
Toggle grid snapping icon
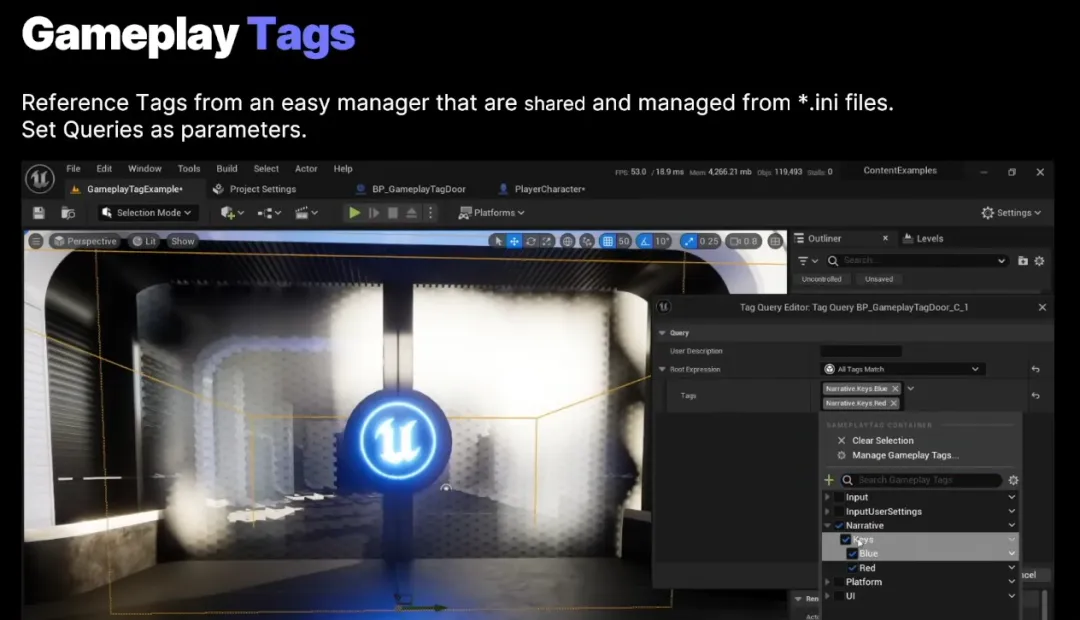point(608,241)
